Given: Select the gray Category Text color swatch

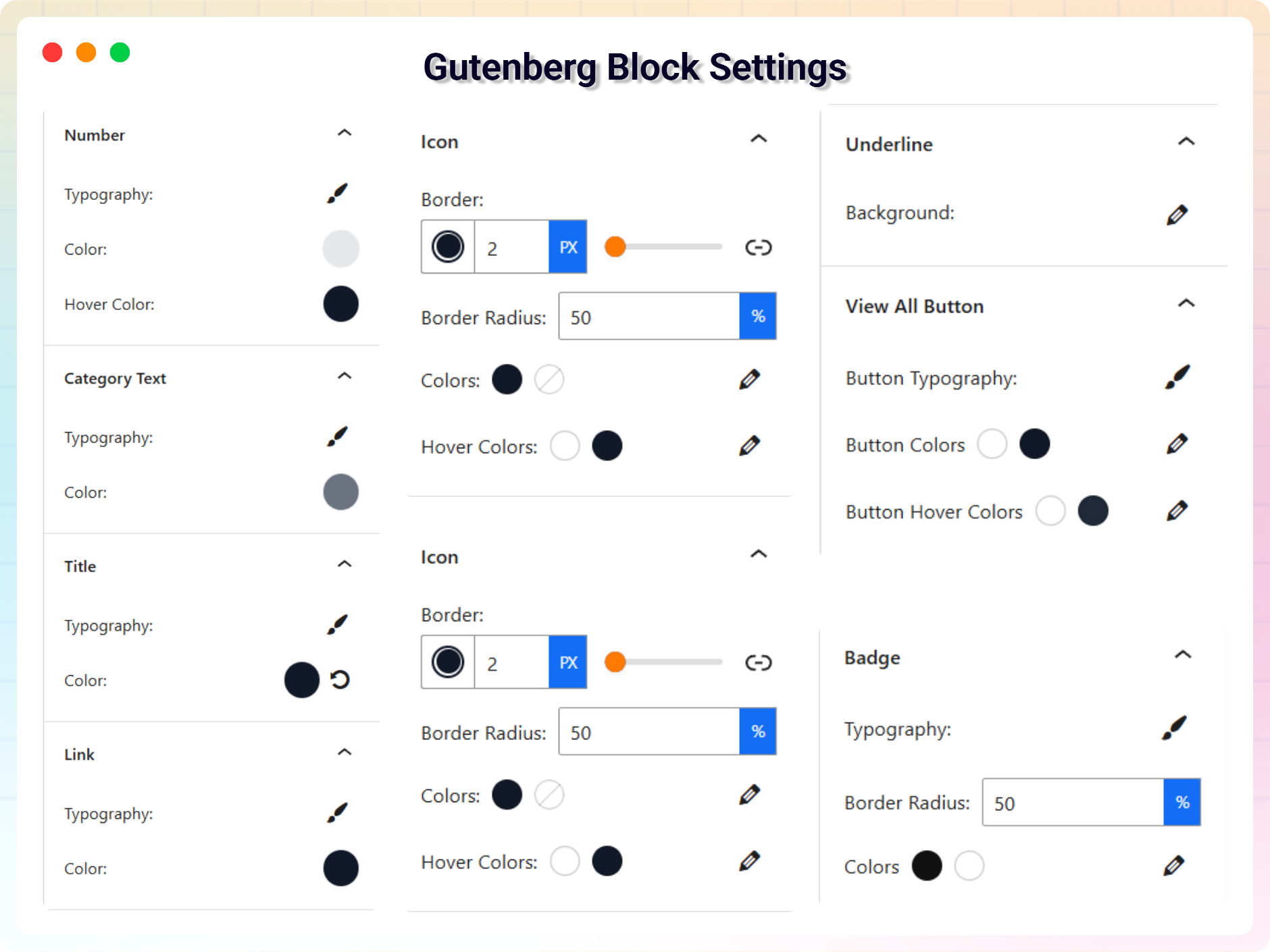Looking at the screenshot, I should pyautogui.click(x=340, y=492).
